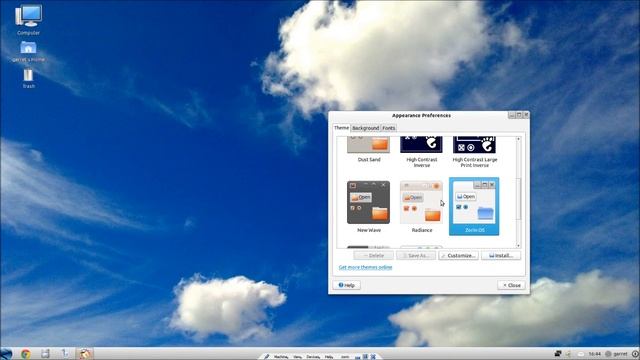Viewport: 640px width, 360px height.
Task: Click the close X icon on bottom toolbar
Action: coord(373,357)
